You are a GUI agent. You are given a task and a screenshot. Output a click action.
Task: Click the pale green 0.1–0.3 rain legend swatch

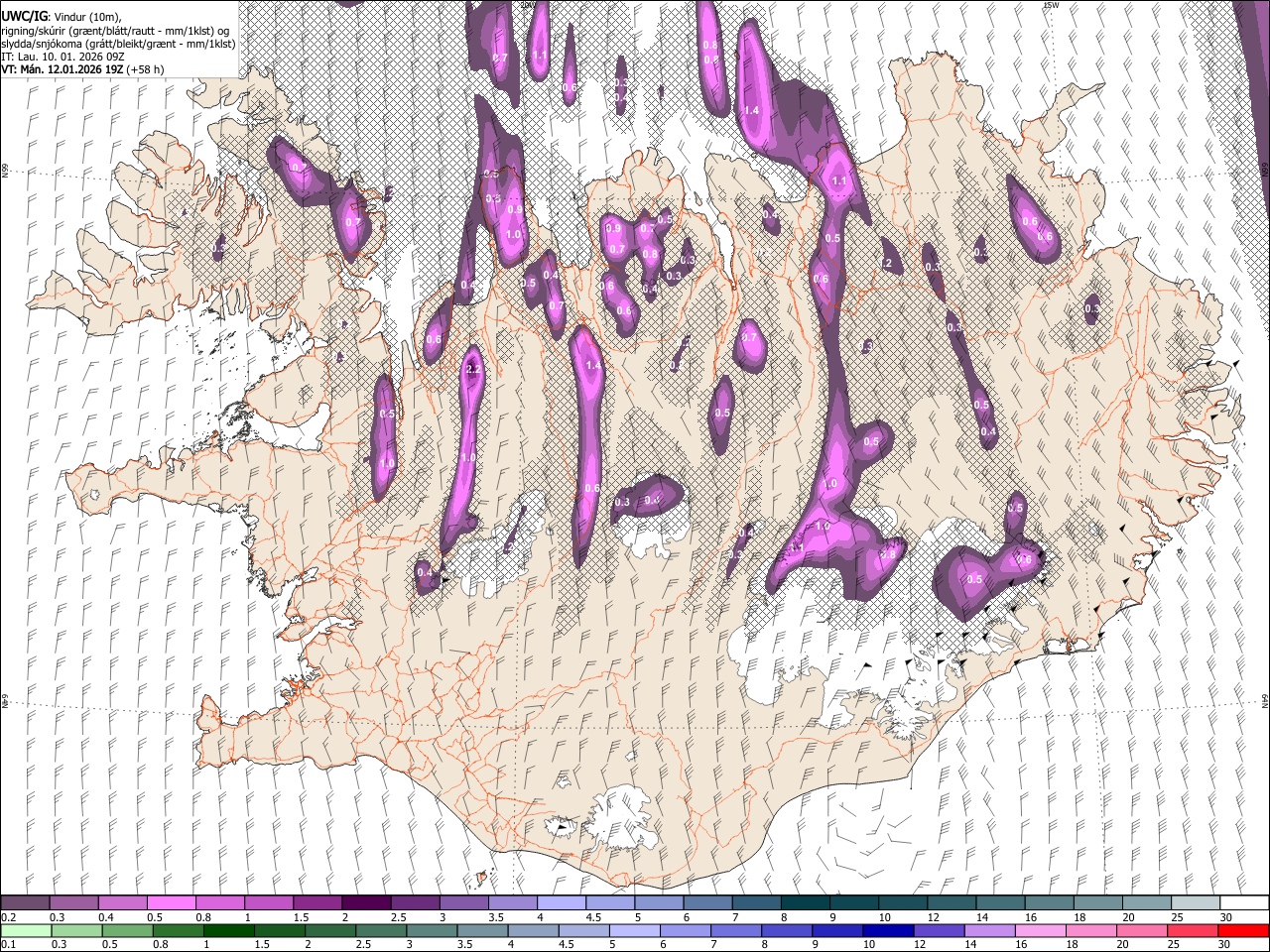pyautogui.click(x=25, y=930)
